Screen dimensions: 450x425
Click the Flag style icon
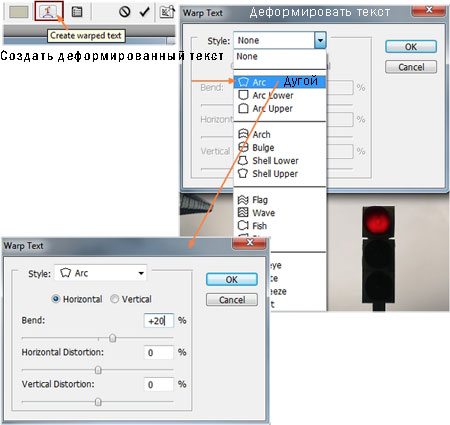[243, 200]
